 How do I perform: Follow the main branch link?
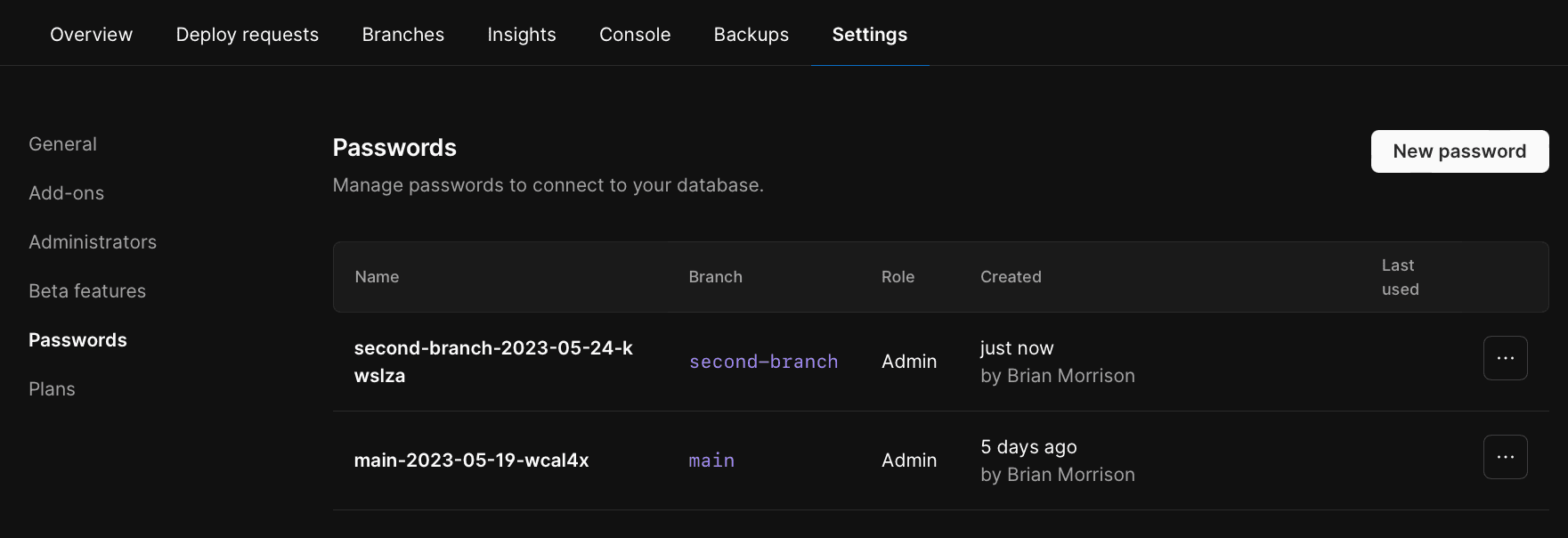711,461
